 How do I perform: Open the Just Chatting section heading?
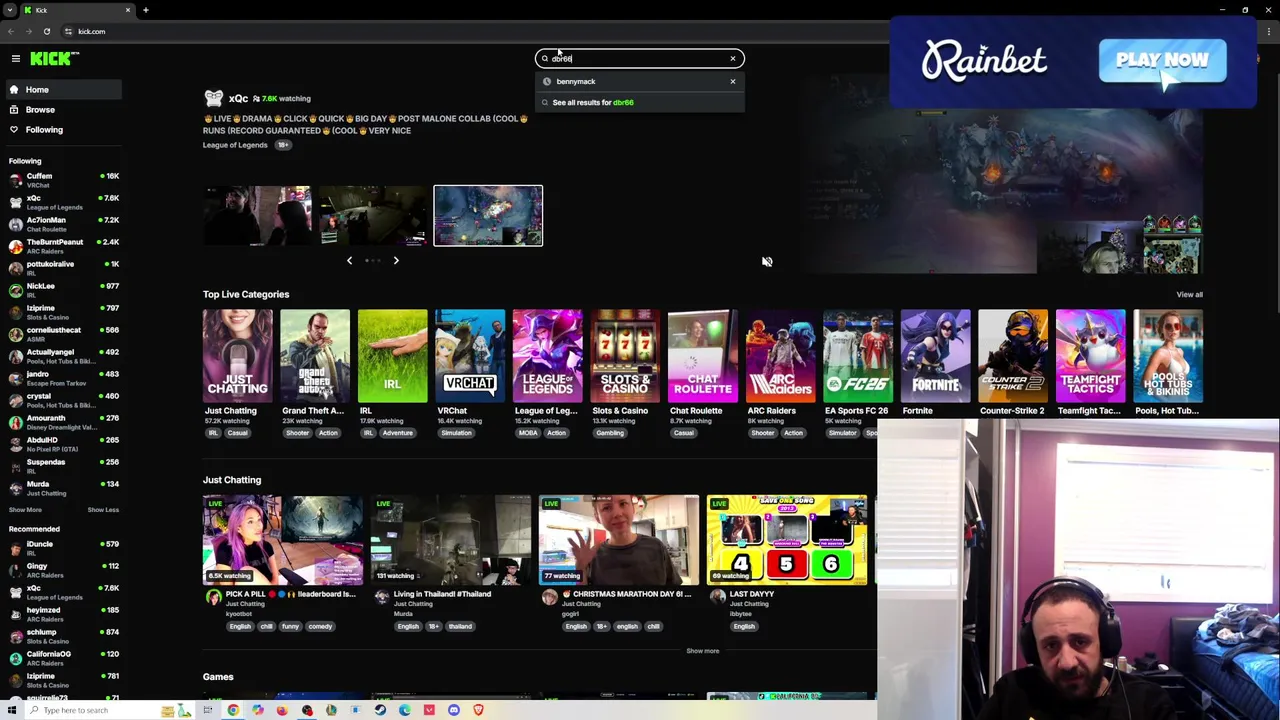[232, 480]
